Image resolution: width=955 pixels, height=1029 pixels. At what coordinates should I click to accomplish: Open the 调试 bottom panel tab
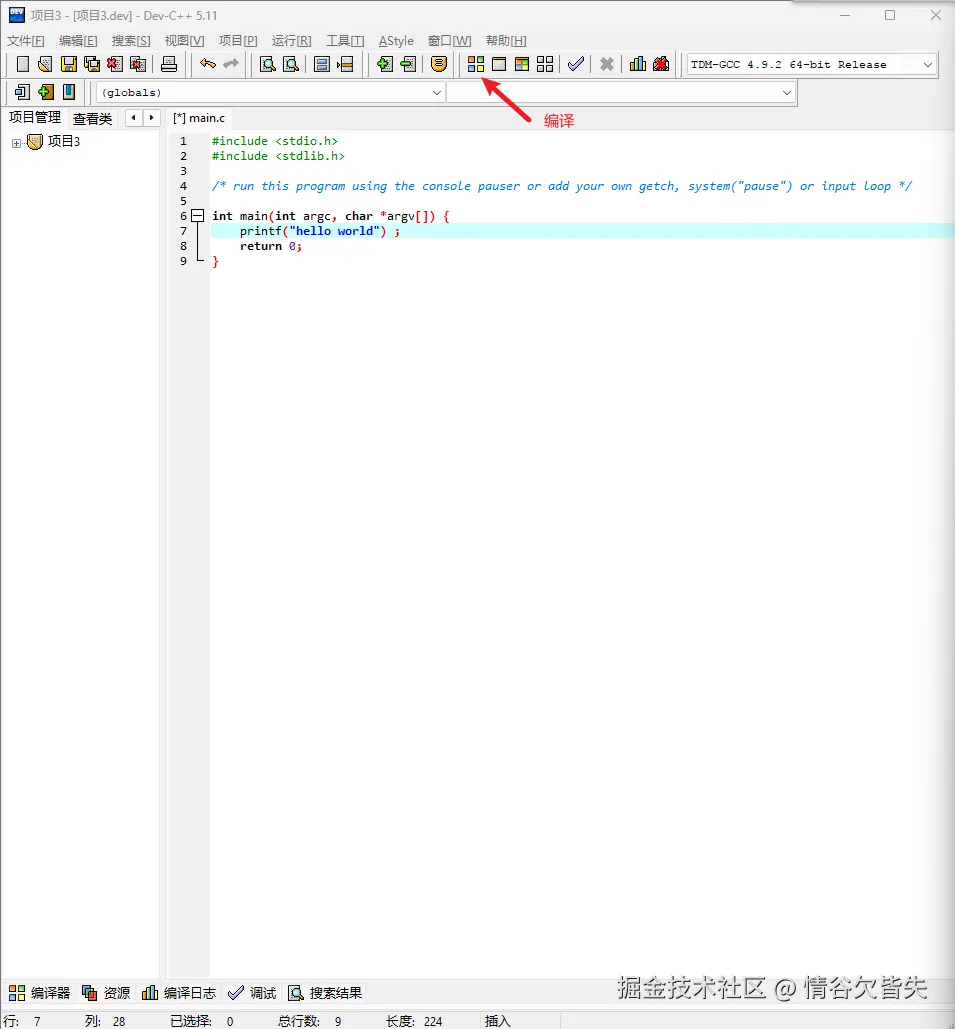point(252,993)
